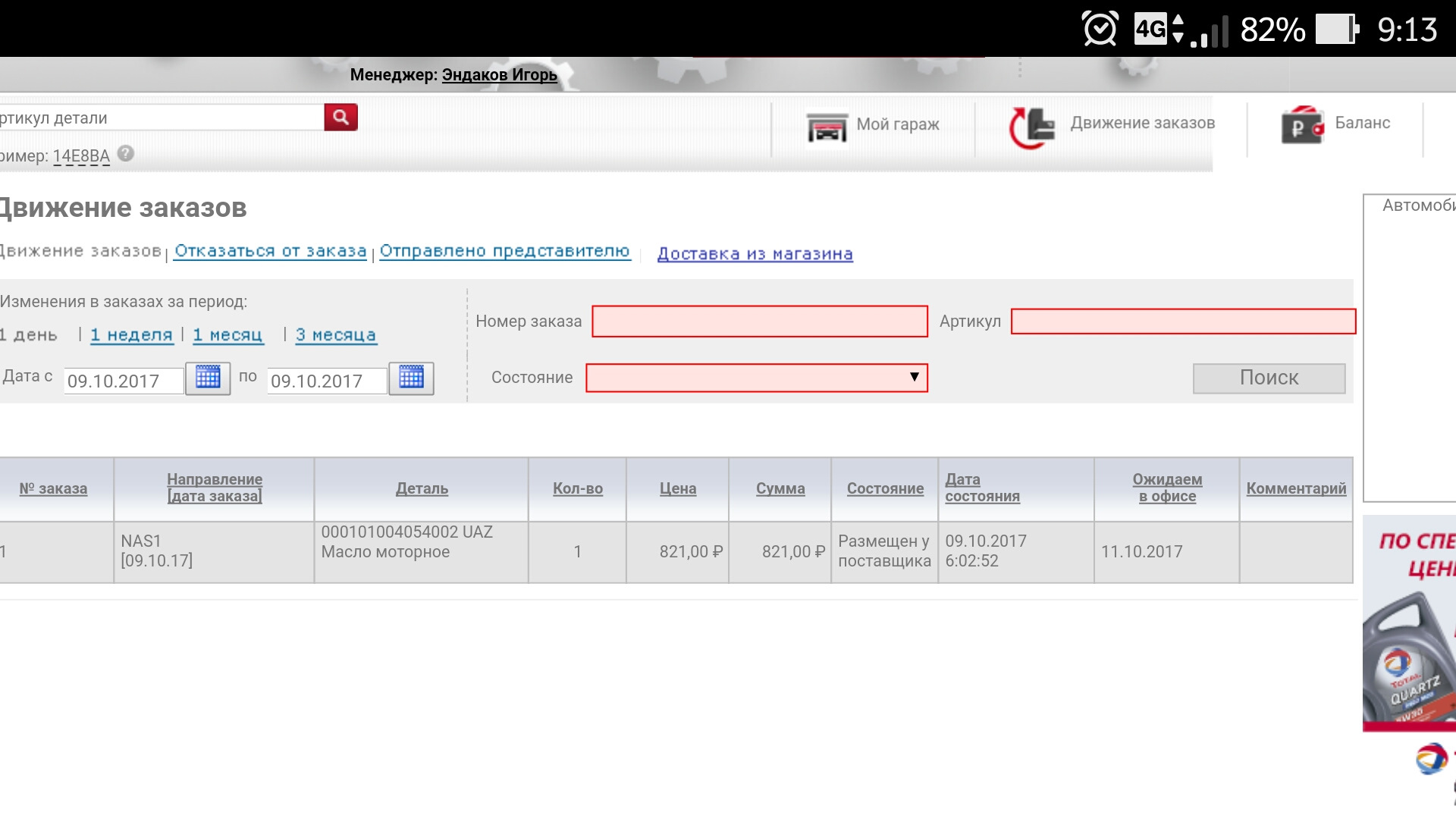The image size is (1456, 819).
Task: Open Баланс menu item
Action: pyautogui.click(x=1362, y=123)
